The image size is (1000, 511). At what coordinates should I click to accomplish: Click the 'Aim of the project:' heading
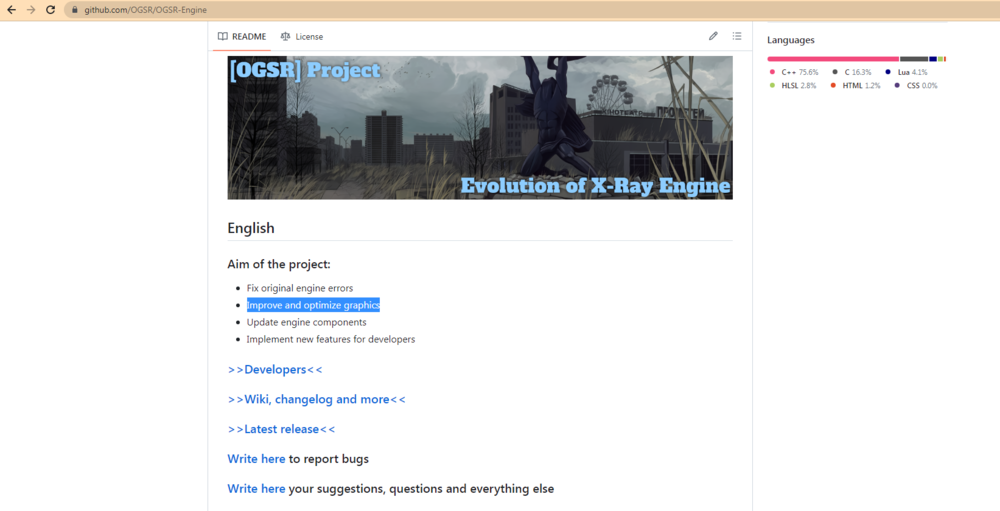[279, 264]
